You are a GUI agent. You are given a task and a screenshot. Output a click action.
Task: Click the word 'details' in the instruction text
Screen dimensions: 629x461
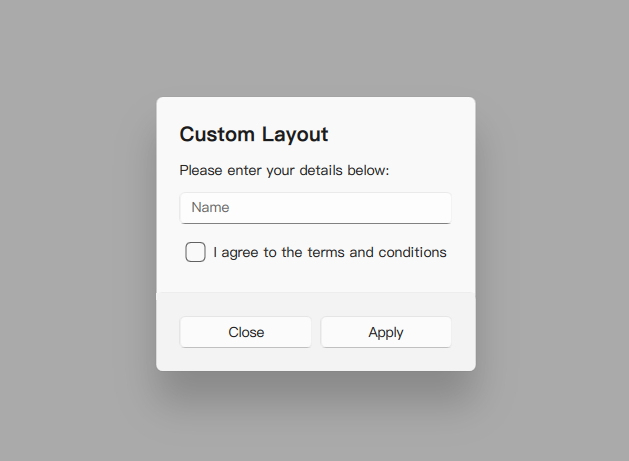tap(321, 170)
